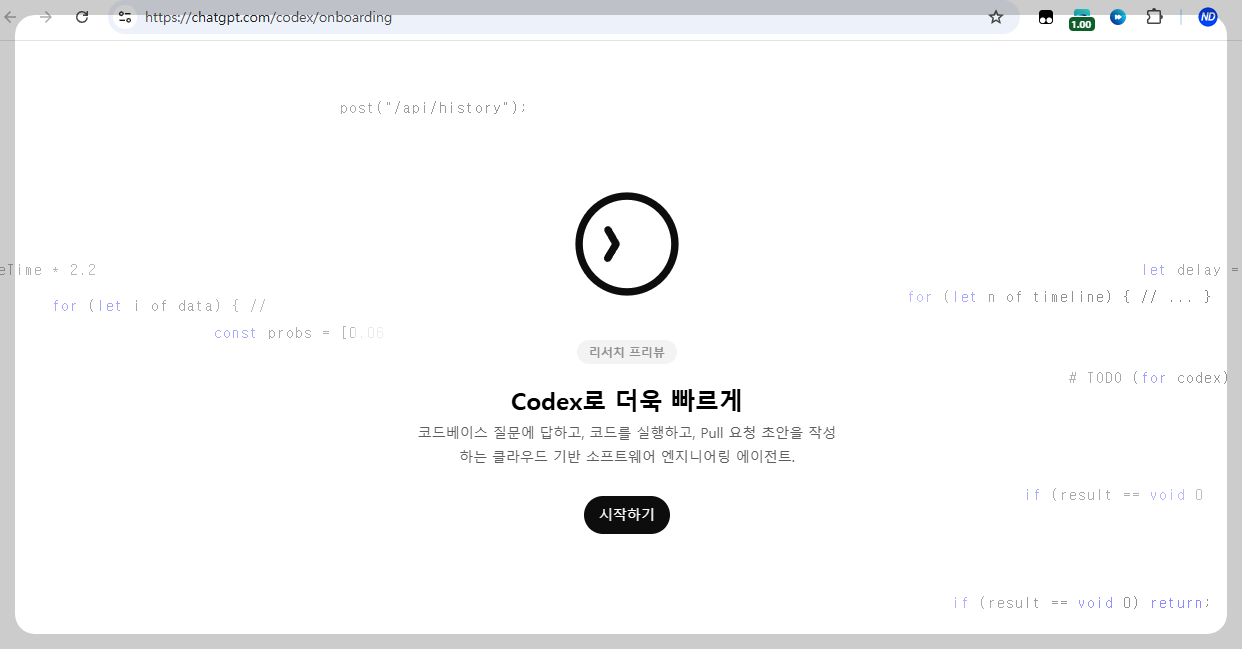Click the chatgpt.com/codex/onboarding address bar
The image size is (1242, 649).
563,17
